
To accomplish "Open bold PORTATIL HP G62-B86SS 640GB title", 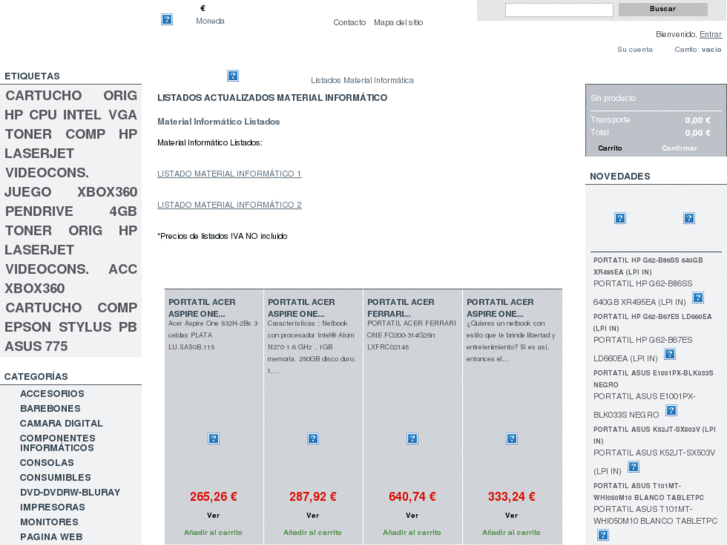I will (648, 266).
